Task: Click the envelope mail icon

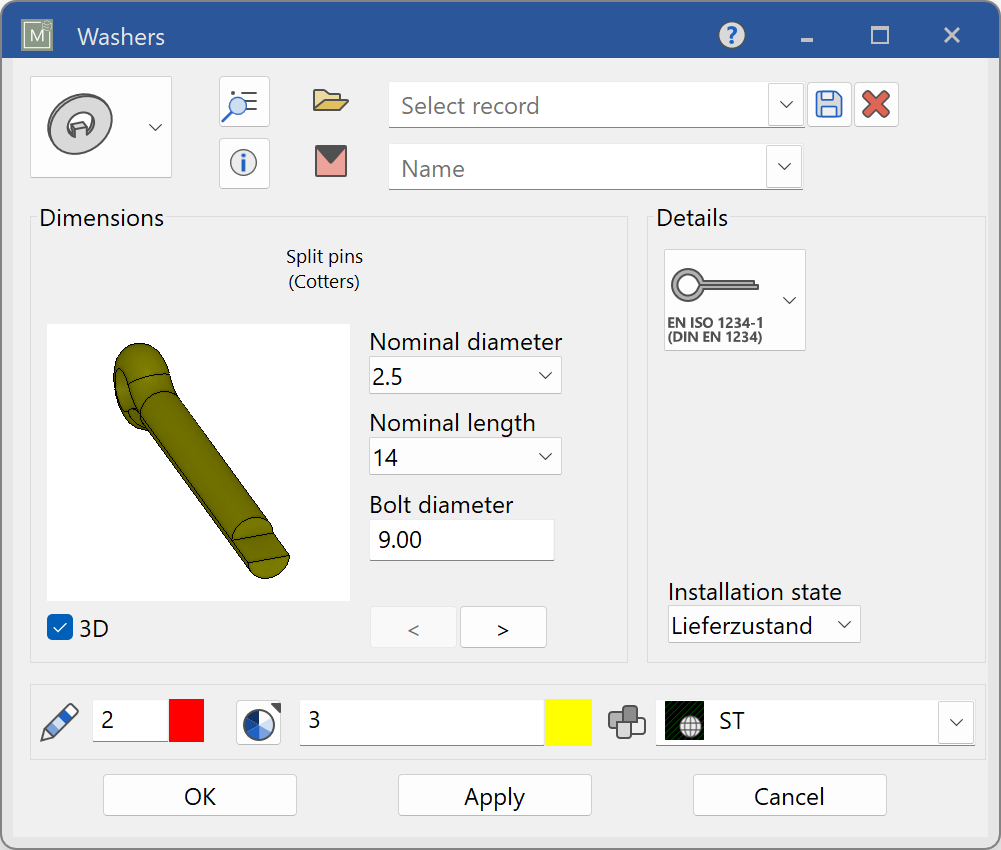Action: [329, 163]
